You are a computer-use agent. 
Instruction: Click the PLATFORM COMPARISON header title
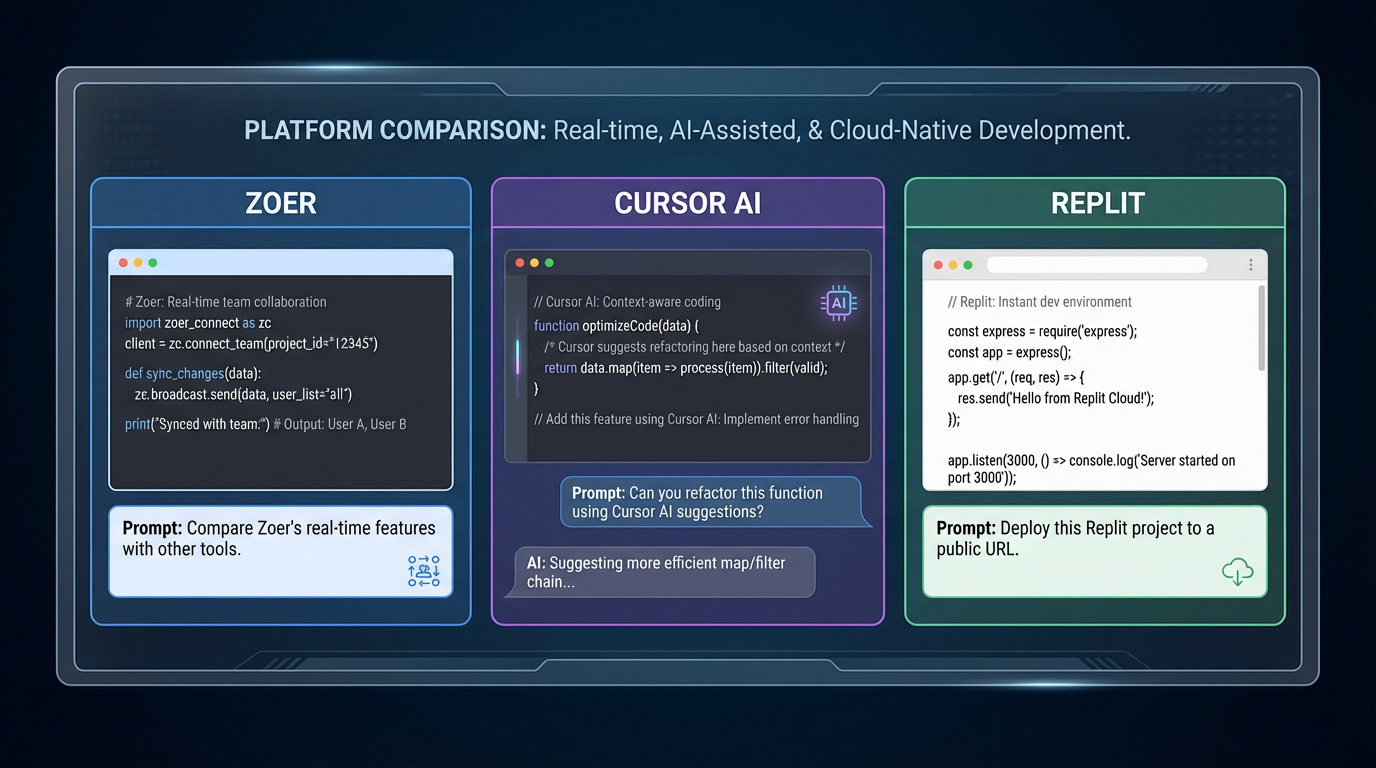pos(686,129)
